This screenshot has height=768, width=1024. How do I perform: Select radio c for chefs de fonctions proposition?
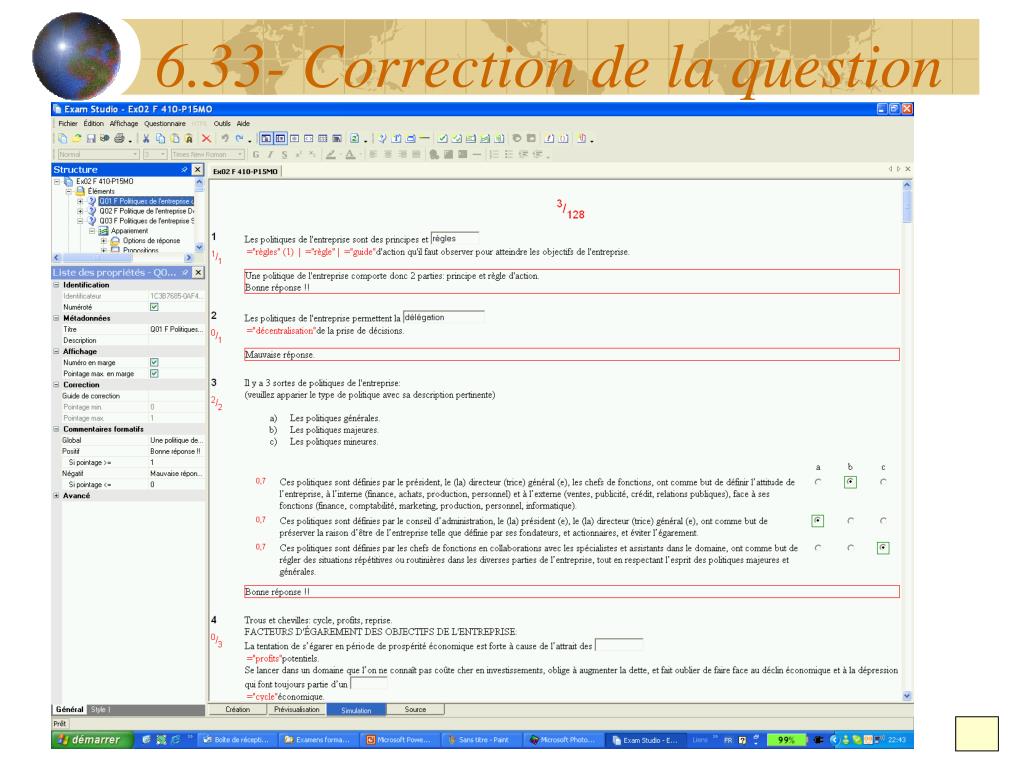(x=883, y=548)
